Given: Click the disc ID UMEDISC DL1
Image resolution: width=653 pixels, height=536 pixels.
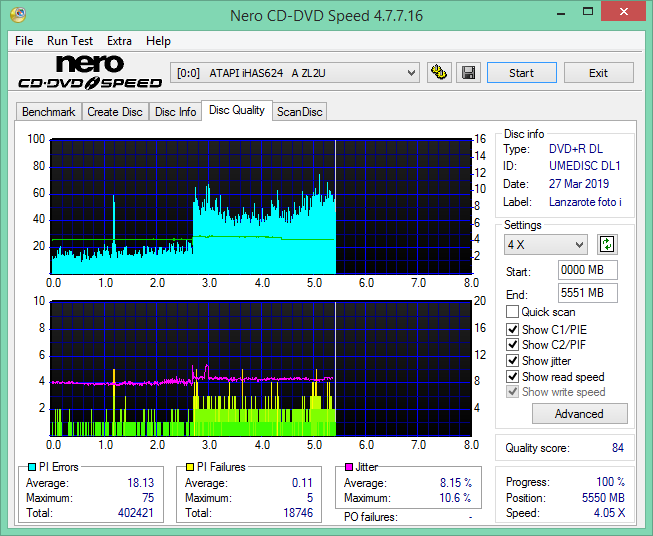Looking at the screenshot, I should pyautogui.click(x=585, y=166).
